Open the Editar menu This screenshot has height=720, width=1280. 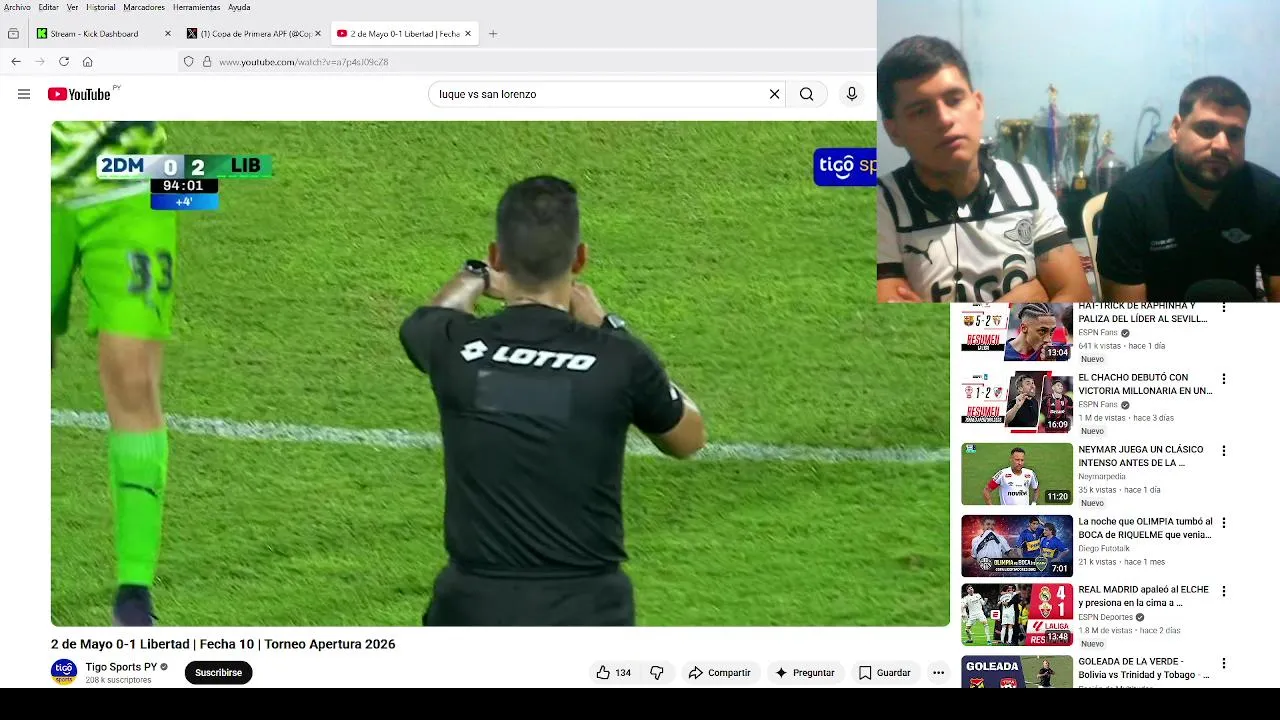[x=48, y=7]
